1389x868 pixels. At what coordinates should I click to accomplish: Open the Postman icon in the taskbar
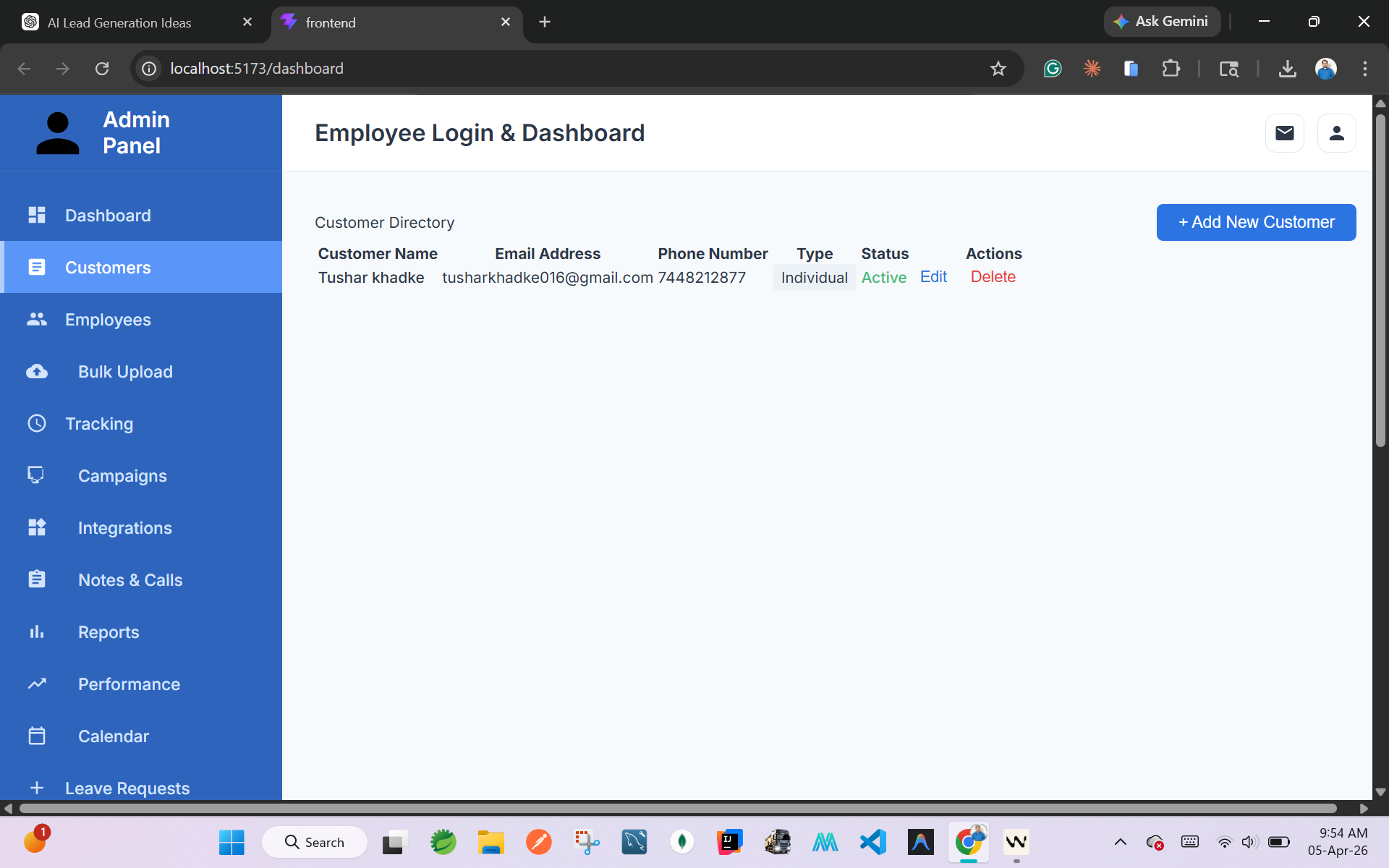click(x=539, y=842)
